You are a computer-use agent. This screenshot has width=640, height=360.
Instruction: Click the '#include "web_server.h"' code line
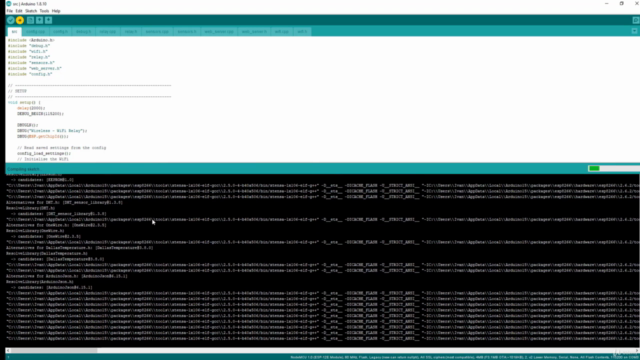35,68
